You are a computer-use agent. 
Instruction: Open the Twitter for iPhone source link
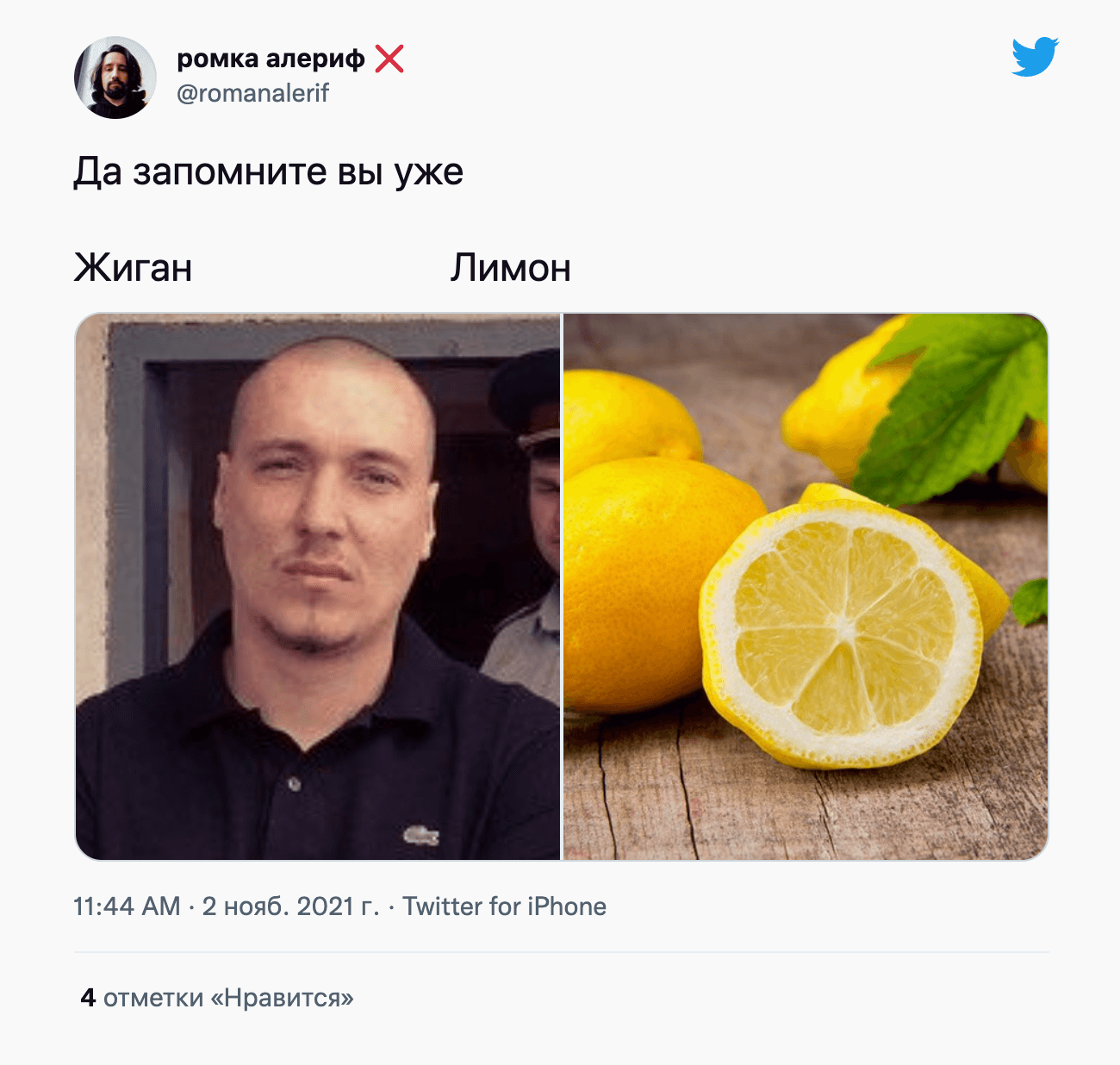504,906
